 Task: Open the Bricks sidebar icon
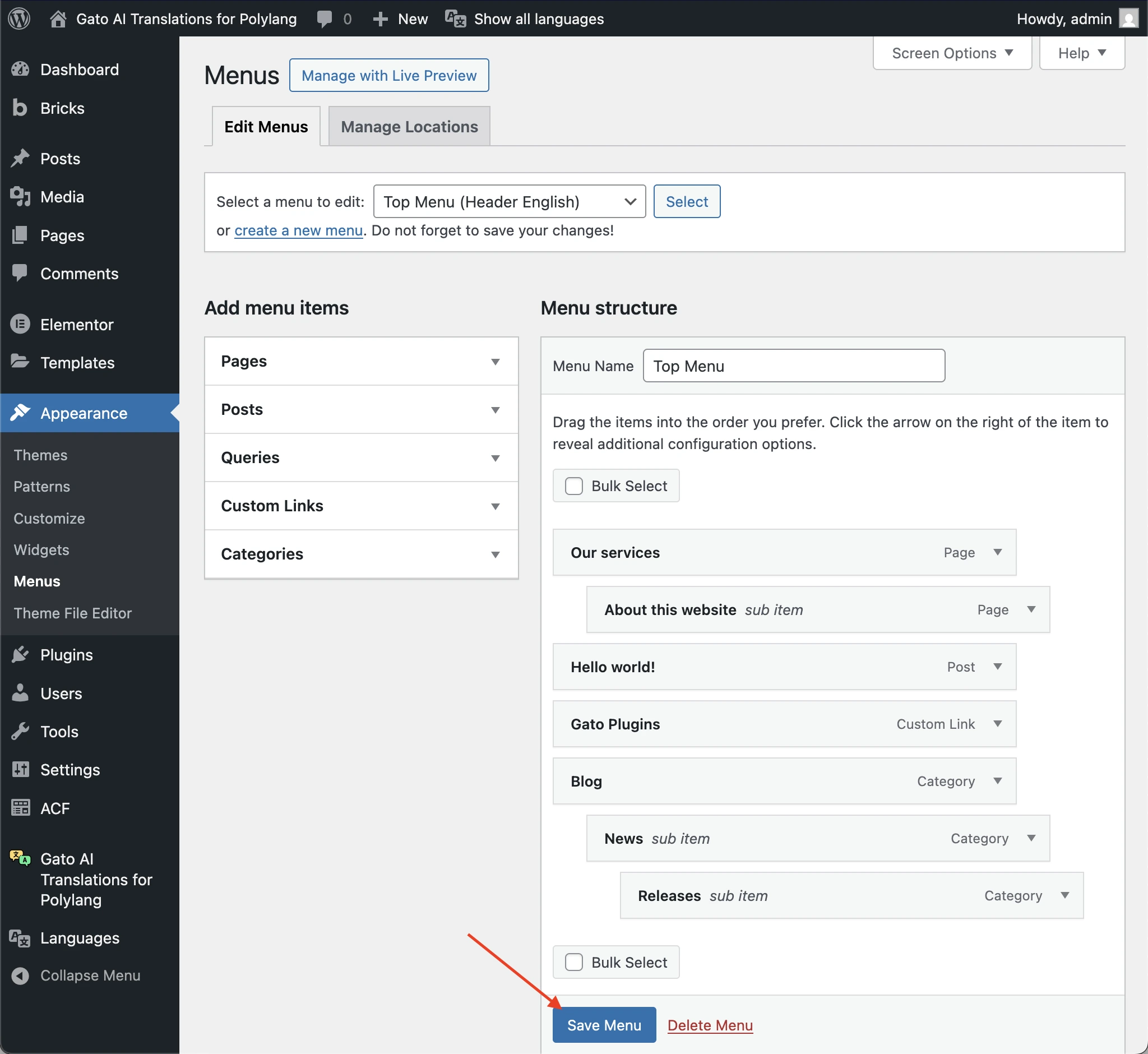[20, 108]
